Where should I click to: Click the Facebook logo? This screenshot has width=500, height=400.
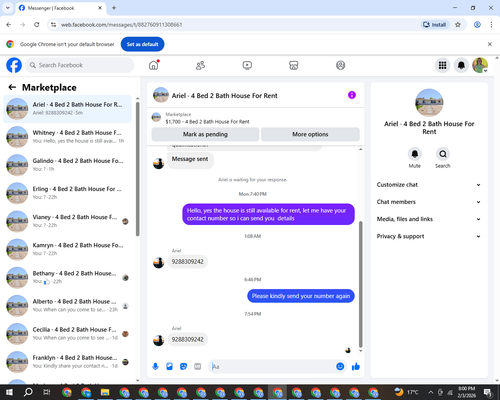pyautogui.click(x=14, y=65)
